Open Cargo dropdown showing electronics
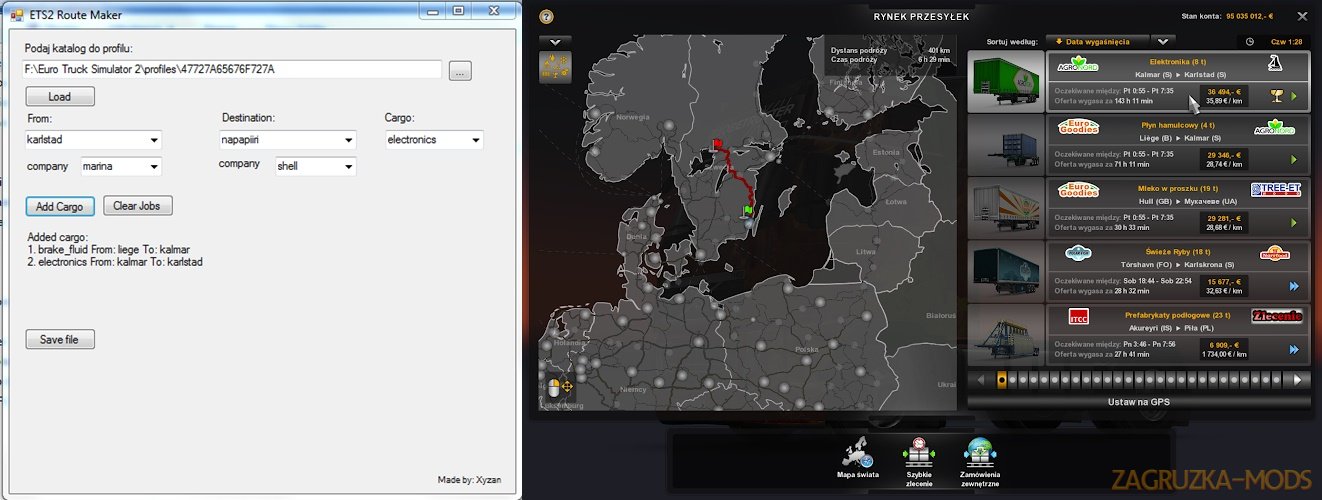The width and height of the screenshot is (1322, 500). point(434,140)
